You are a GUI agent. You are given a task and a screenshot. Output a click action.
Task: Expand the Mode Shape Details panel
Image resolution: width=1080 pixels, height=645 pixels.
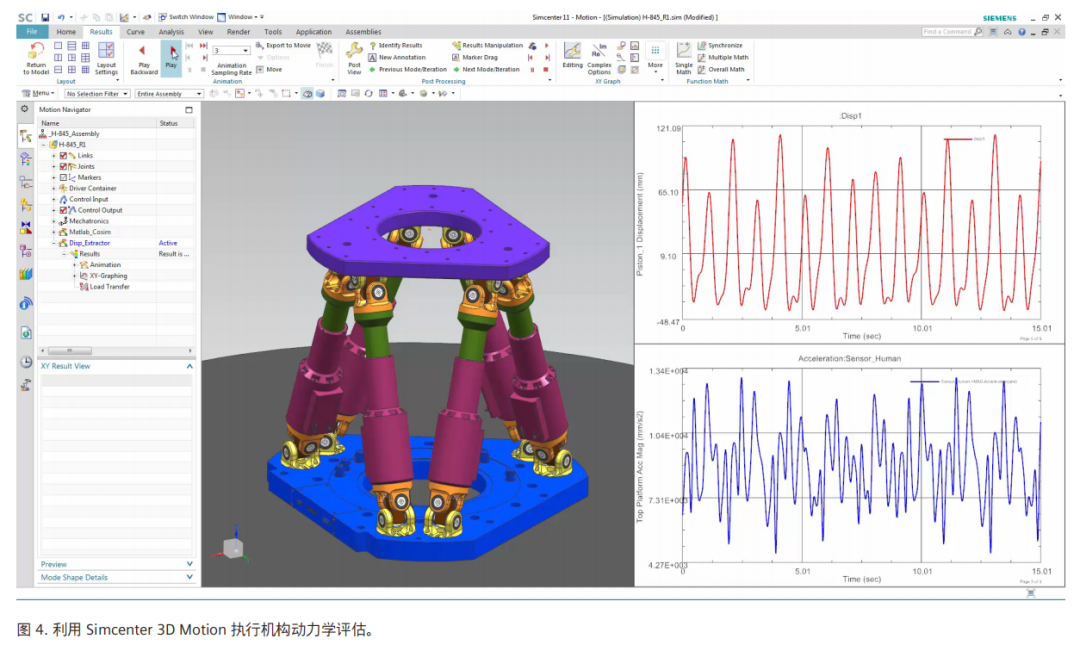[x=189, y=577]
